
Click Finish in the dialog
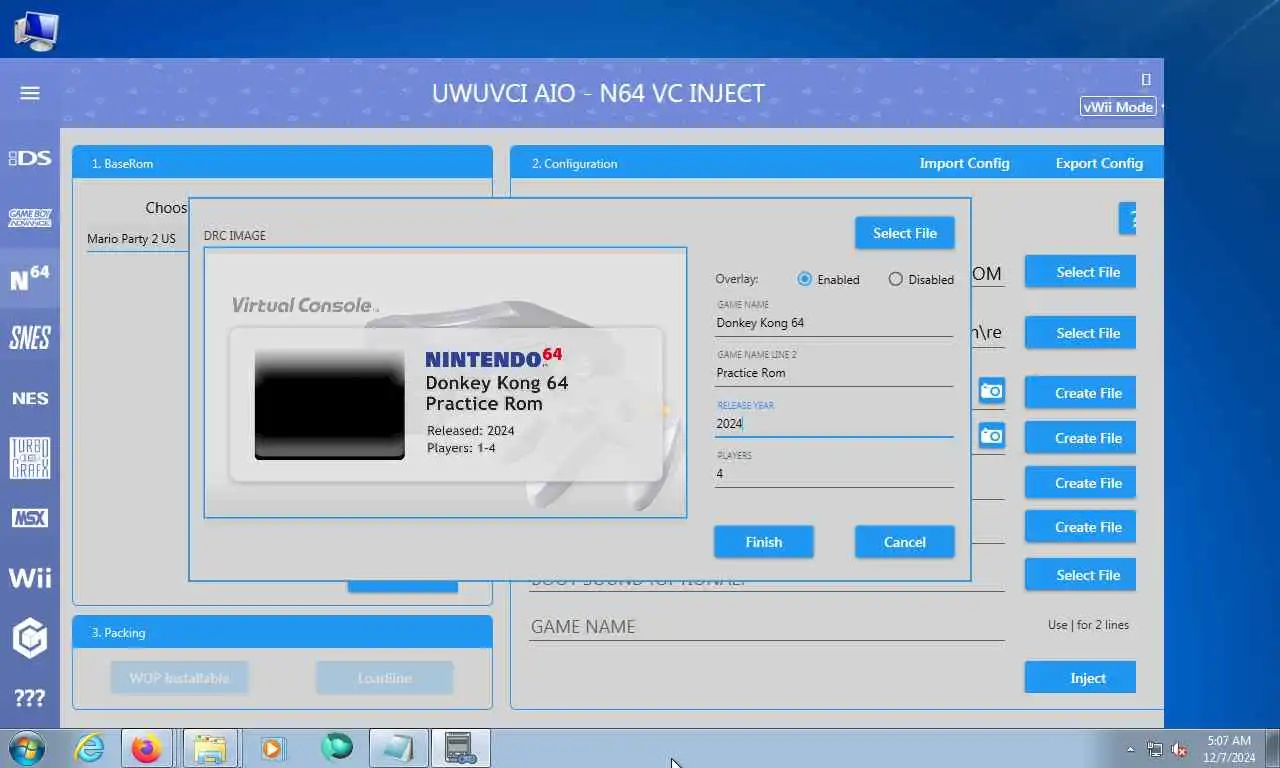(x=763, y=542)
